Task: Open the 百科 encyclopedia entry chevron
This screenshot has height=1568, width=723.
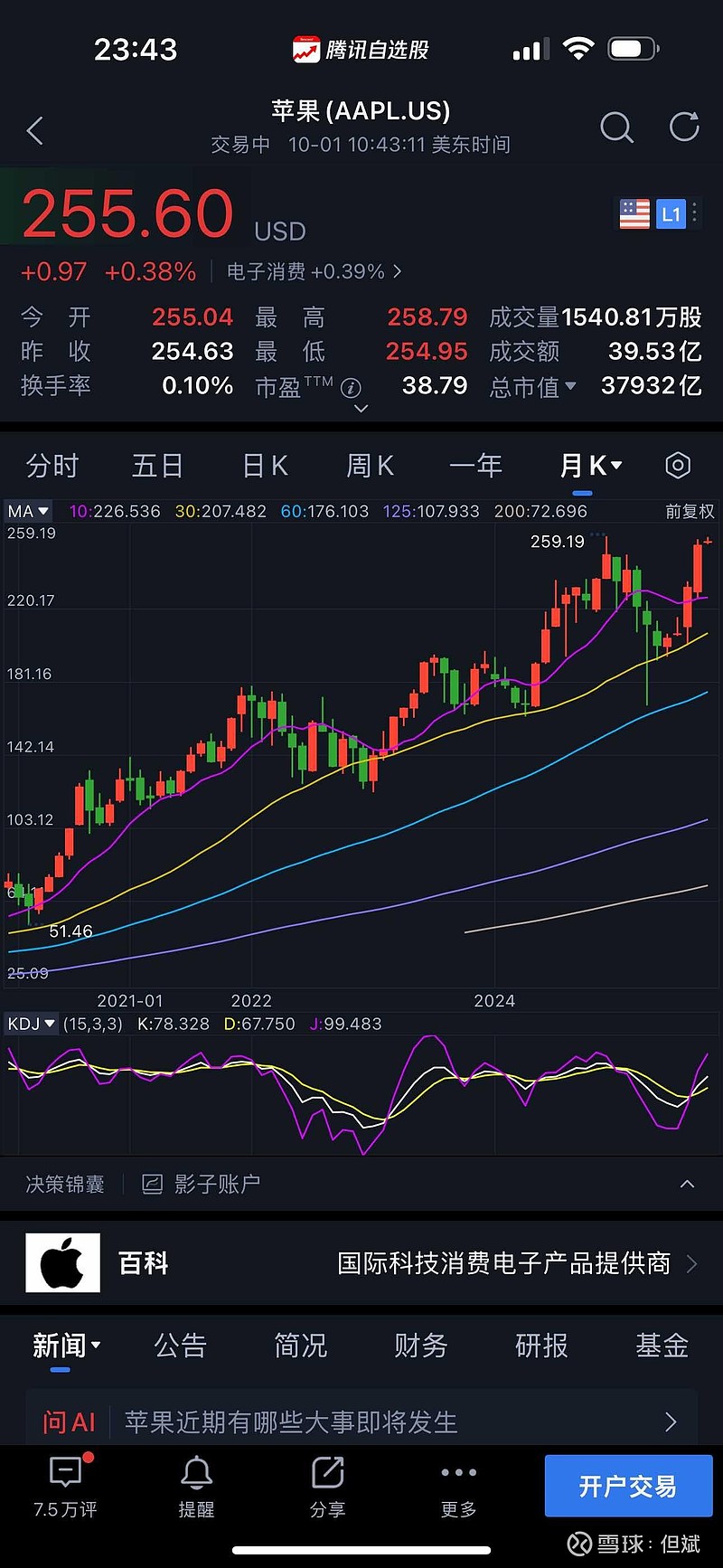Action: [x=692, y=1263]
